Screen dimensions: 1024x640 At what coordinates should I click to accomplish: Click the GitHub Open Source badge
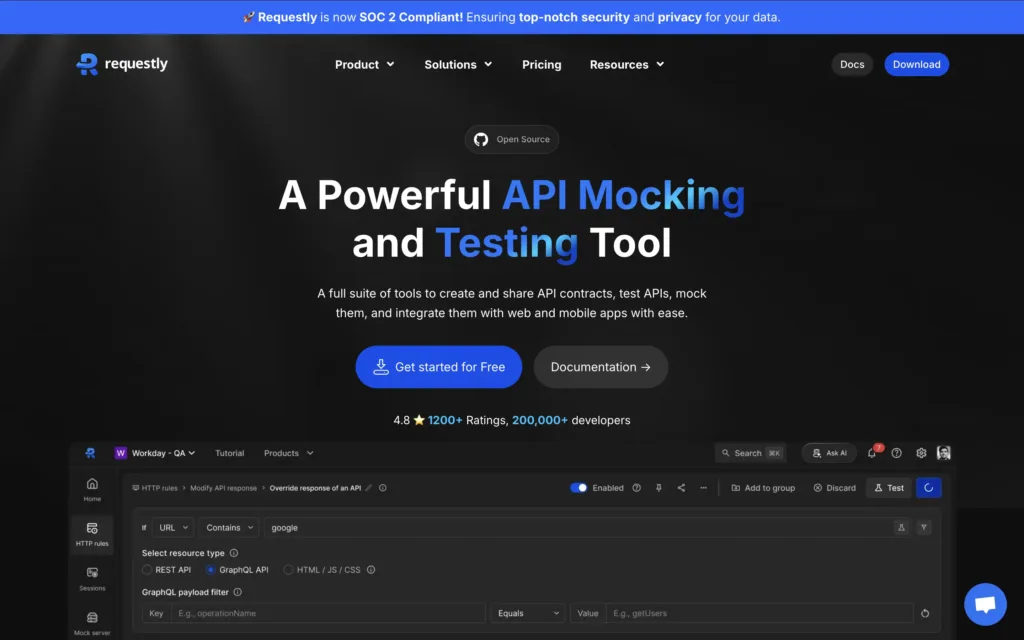(x=511, y=139)
